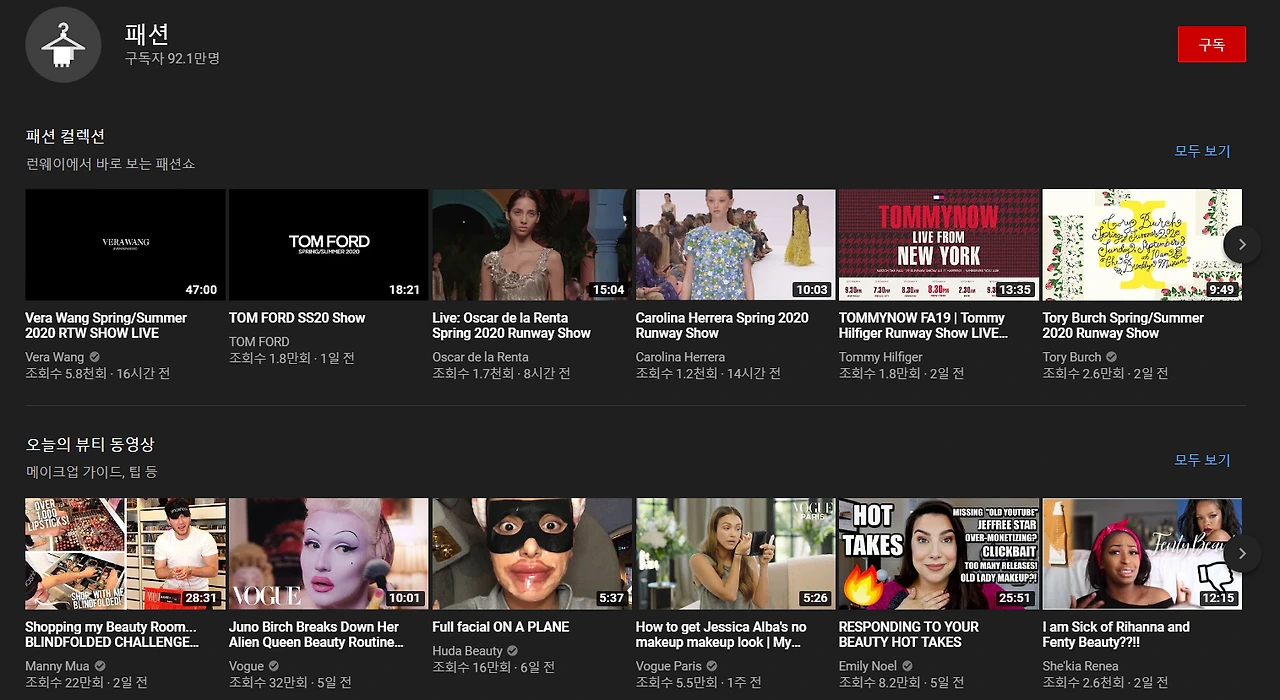Open the Jessica Alba makeup thumbnail
The image size is (1280, 700).
(735, 554)
